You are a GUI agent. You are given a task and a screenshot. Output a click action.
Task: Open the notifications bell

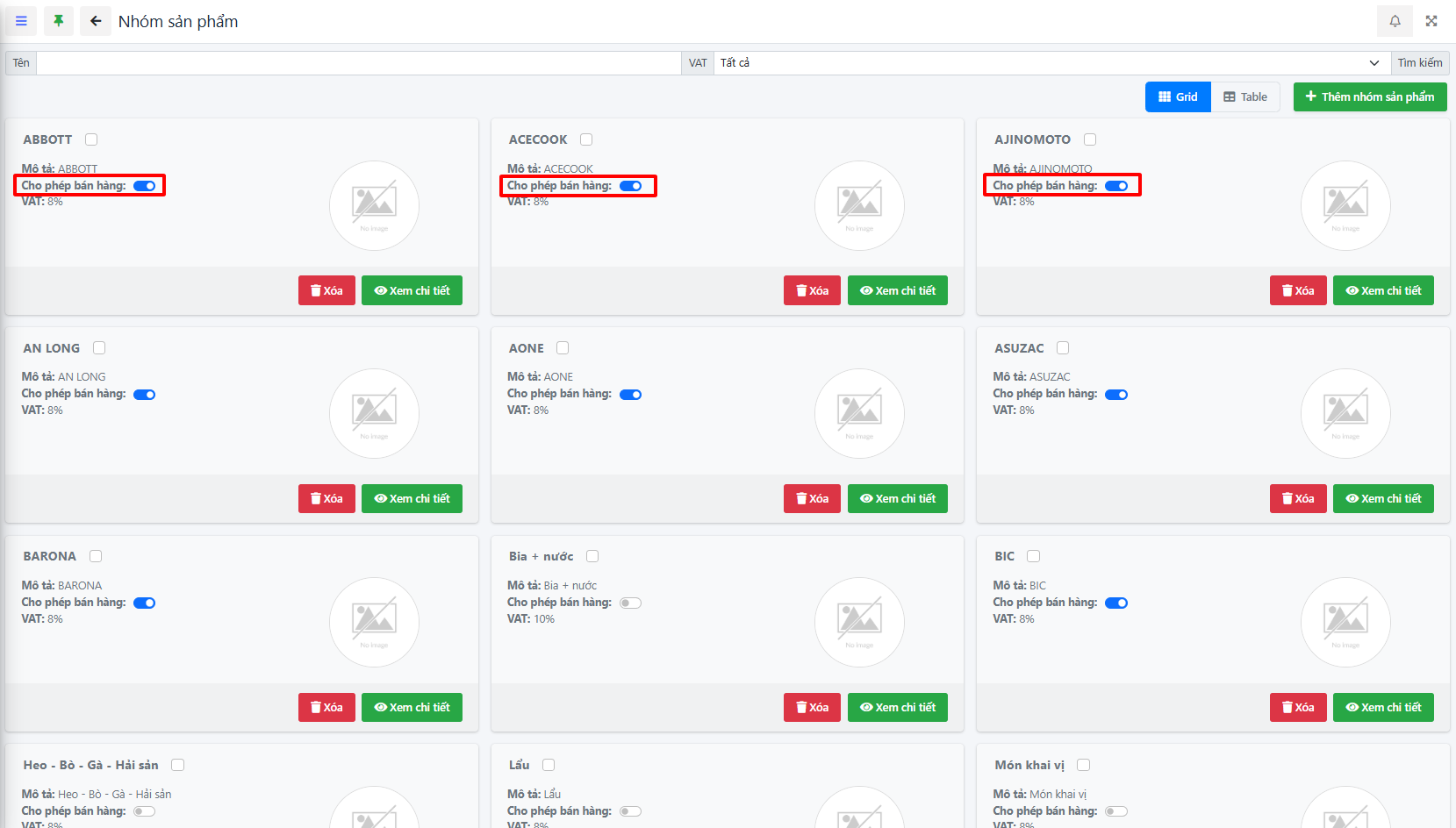pos(1395,21)
